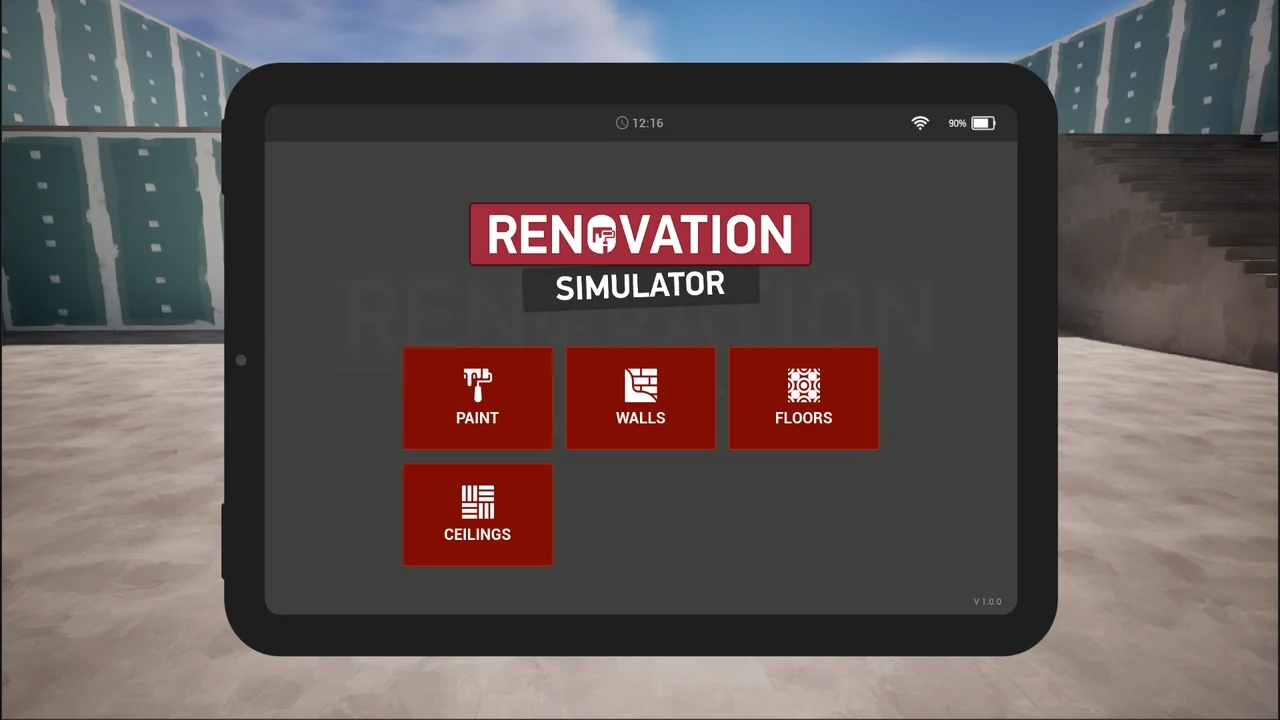The height and width of the screenshot is (720, 1280).
Task: Select the WALLS label text
Action: tap(641, 418)
